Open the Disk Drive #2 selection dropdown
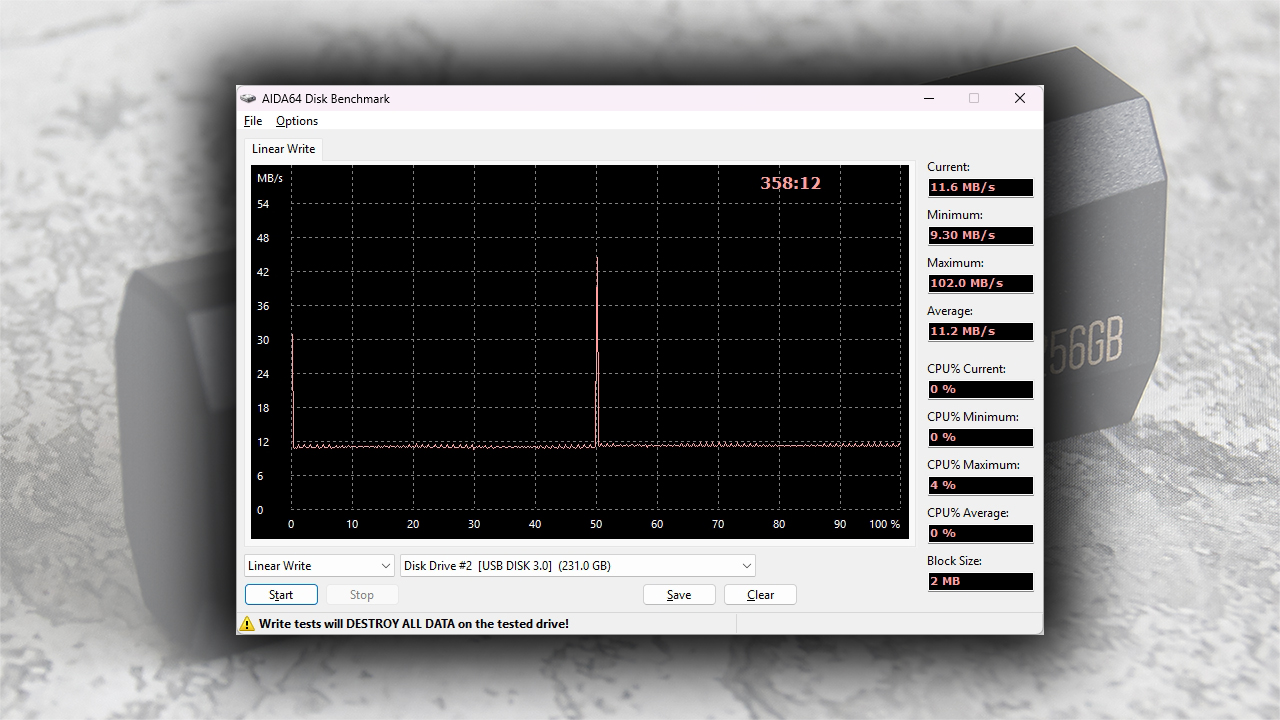1280x720 pixels. pyautogui.click(x=578, y=566)
